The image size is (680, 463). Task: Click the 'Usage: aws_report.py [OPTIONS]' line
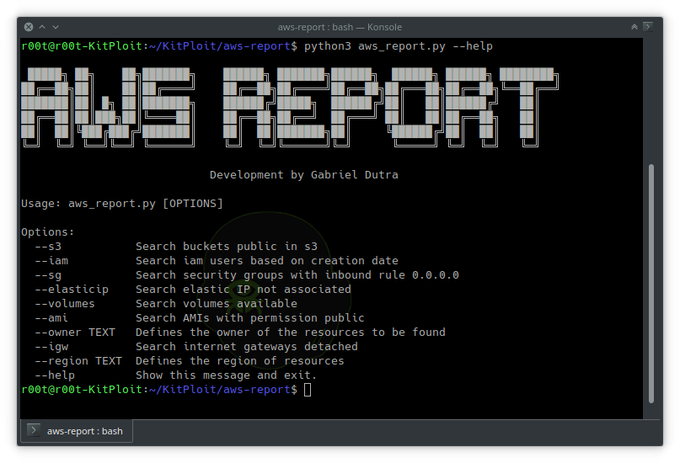tap(122, 203)
